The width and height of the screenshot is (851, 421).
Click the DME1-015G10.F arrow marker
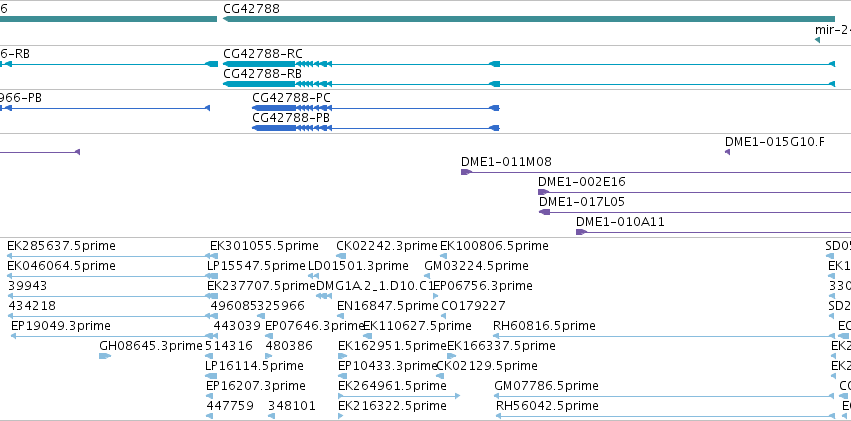click(x=728, y=152)
